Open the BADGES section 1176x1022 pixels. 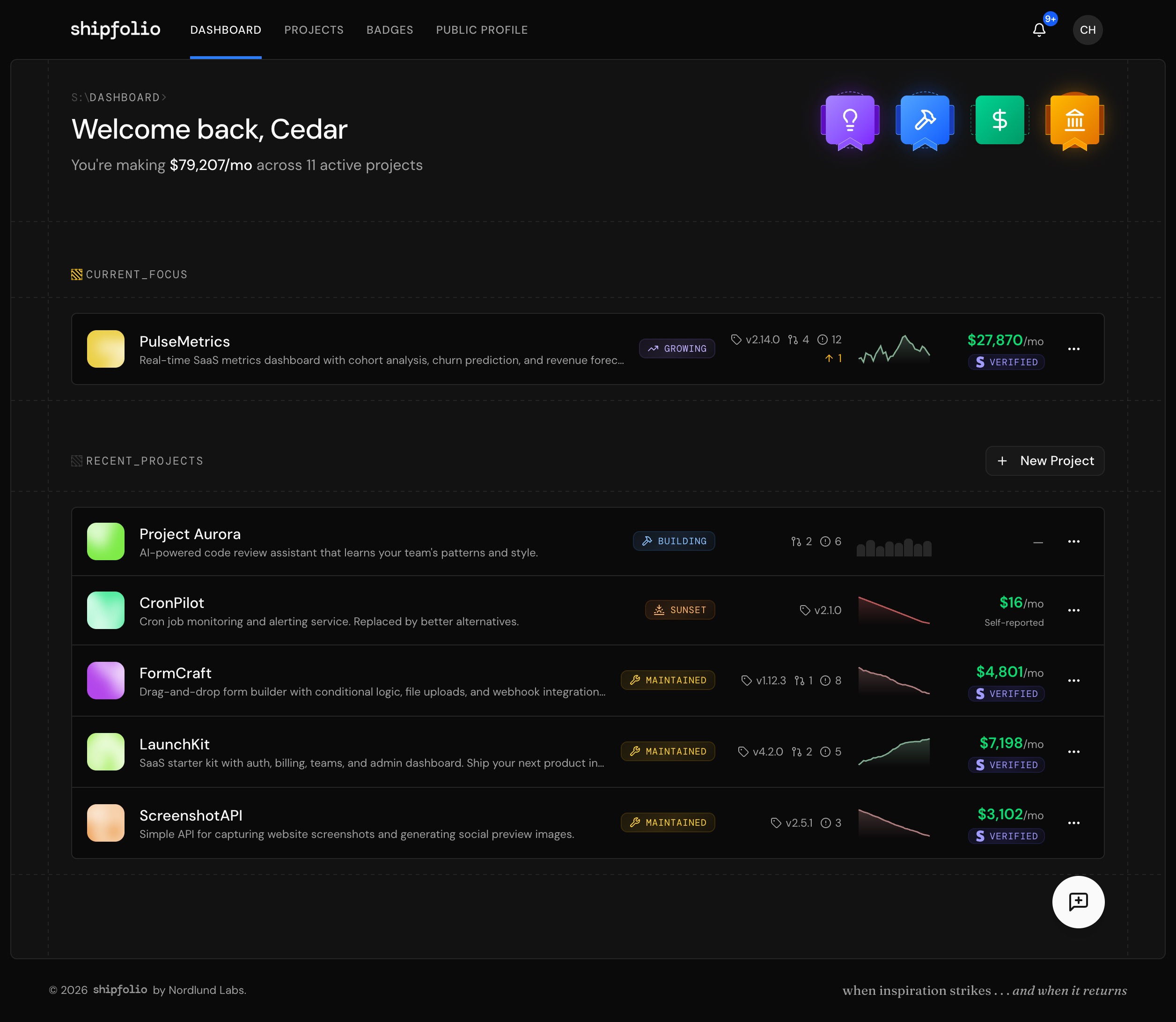tap(390, 30)
